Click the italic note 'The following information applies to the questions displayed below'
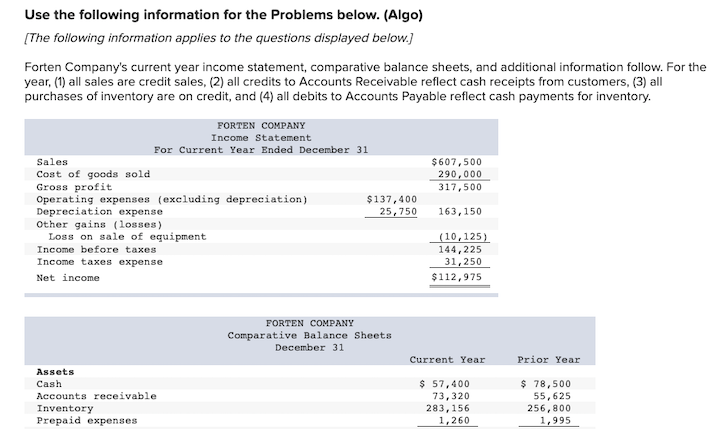This screenshot has width=721, height=429. [x=218, y=38]
